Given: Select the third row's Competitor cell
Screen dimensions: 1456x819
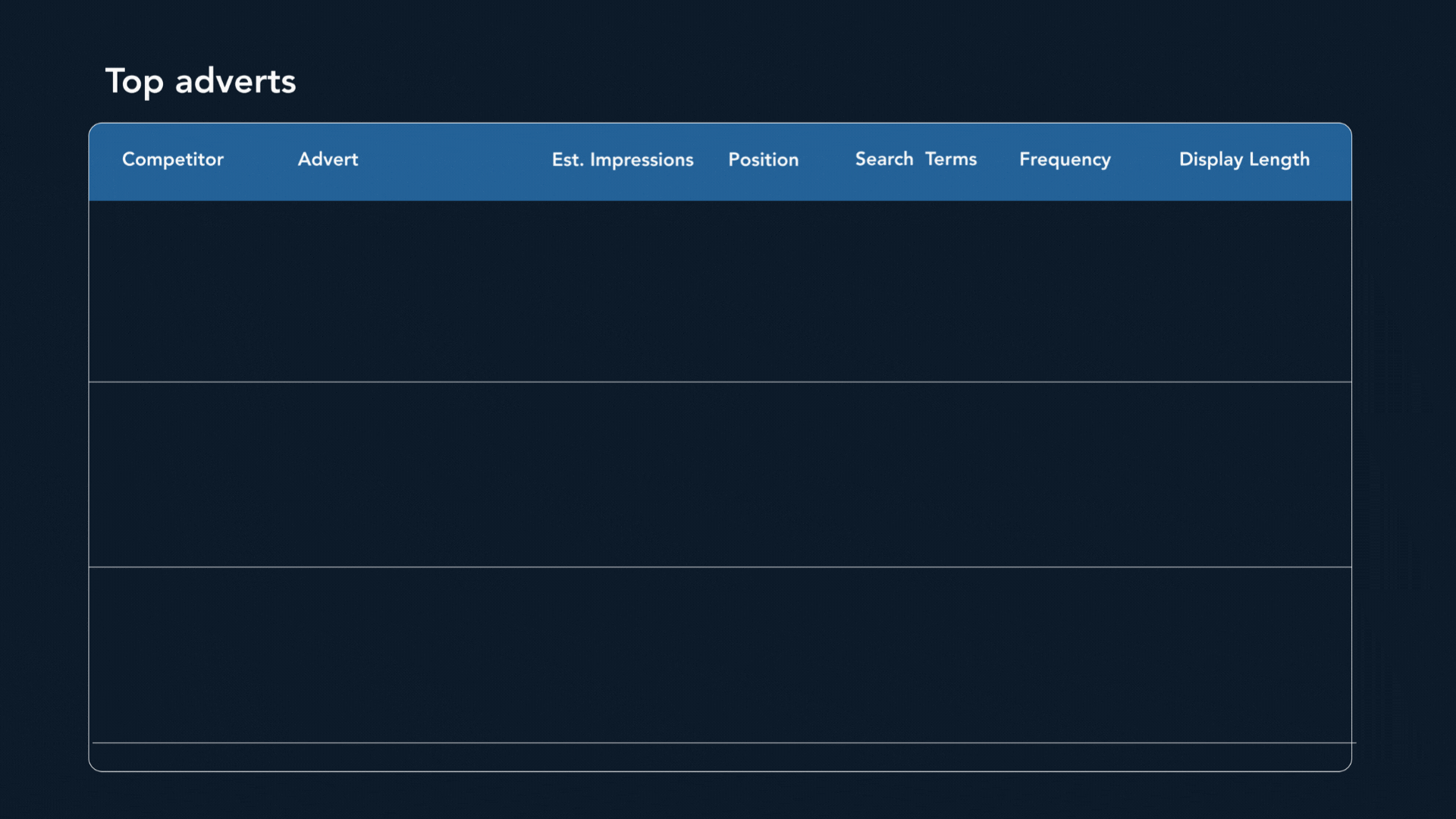Looking at the screenshot, I should pos(173,655).
